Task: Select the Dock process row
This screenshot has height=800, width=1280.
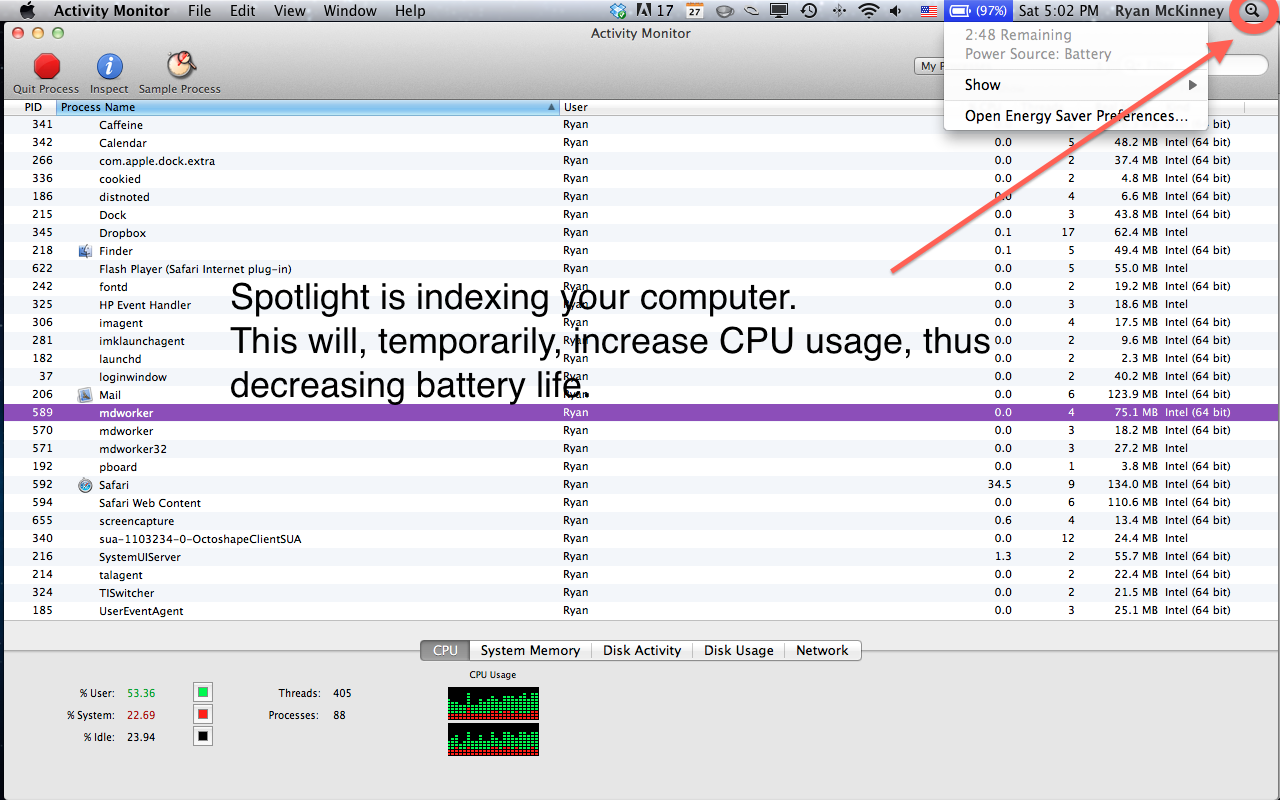Action: pos(640,214)
